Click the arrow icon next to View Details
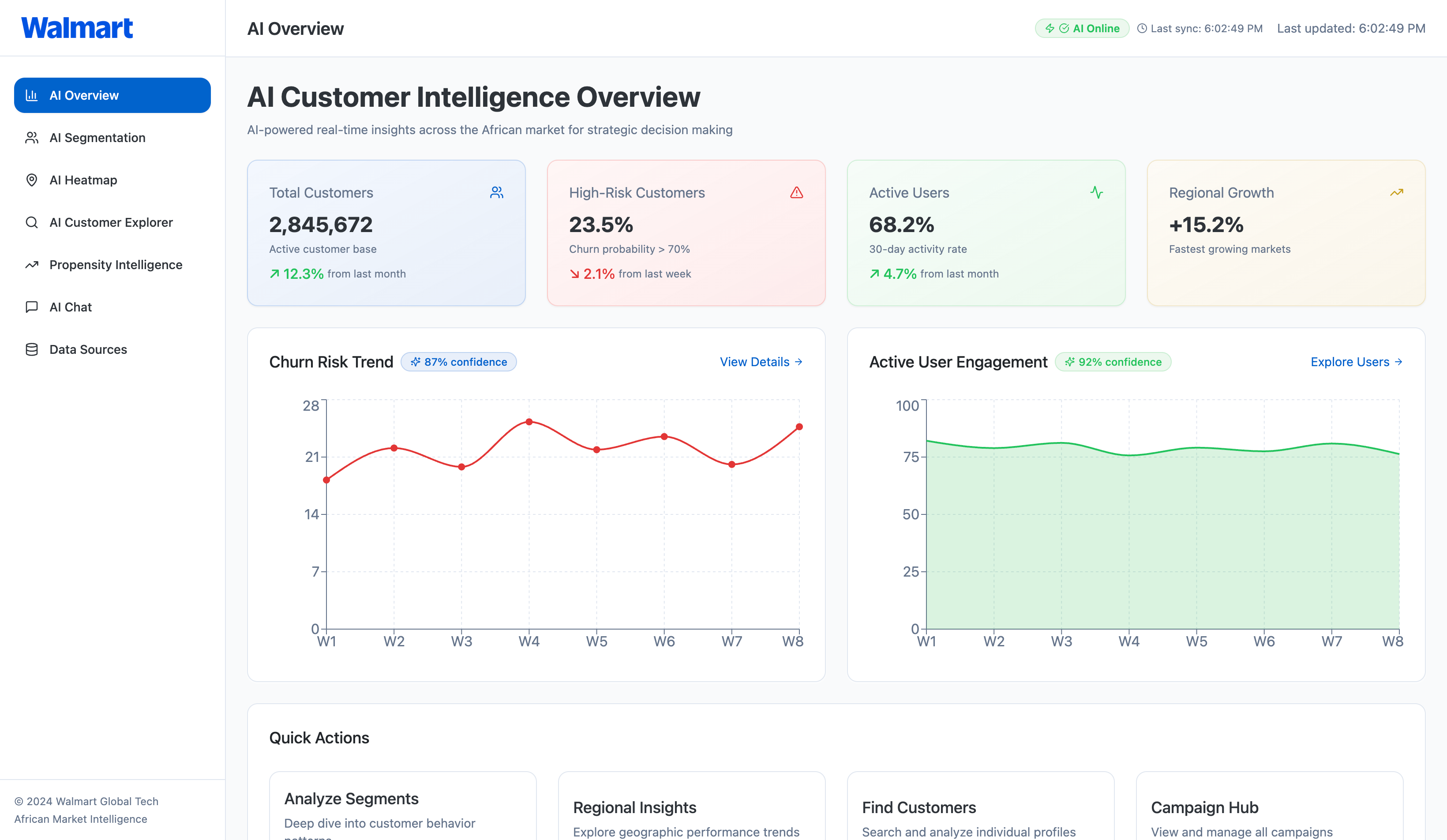 798,362
